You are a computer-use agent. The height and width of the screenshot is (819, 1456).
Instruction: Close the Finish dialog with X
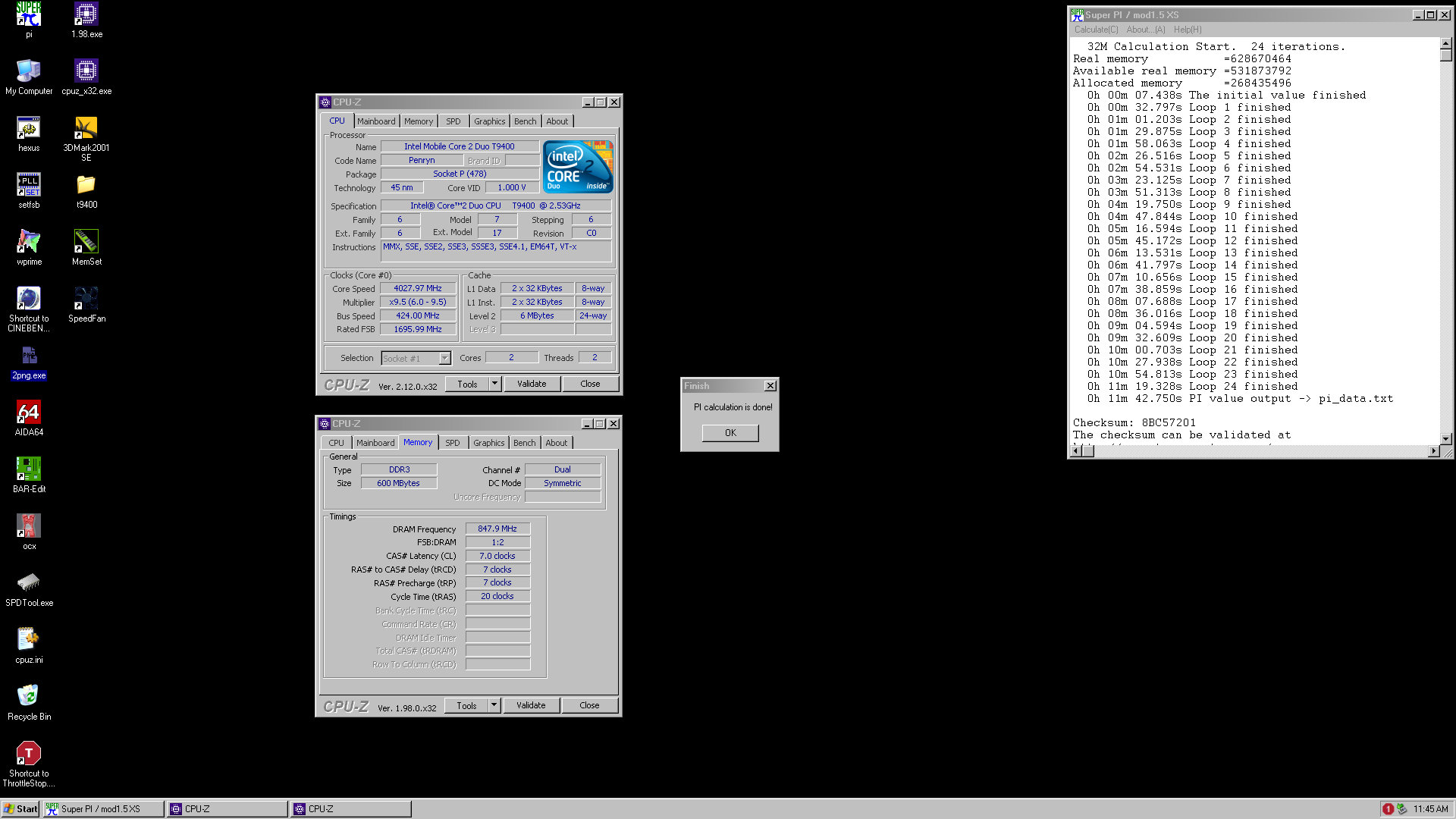click(x=770, y=386)
